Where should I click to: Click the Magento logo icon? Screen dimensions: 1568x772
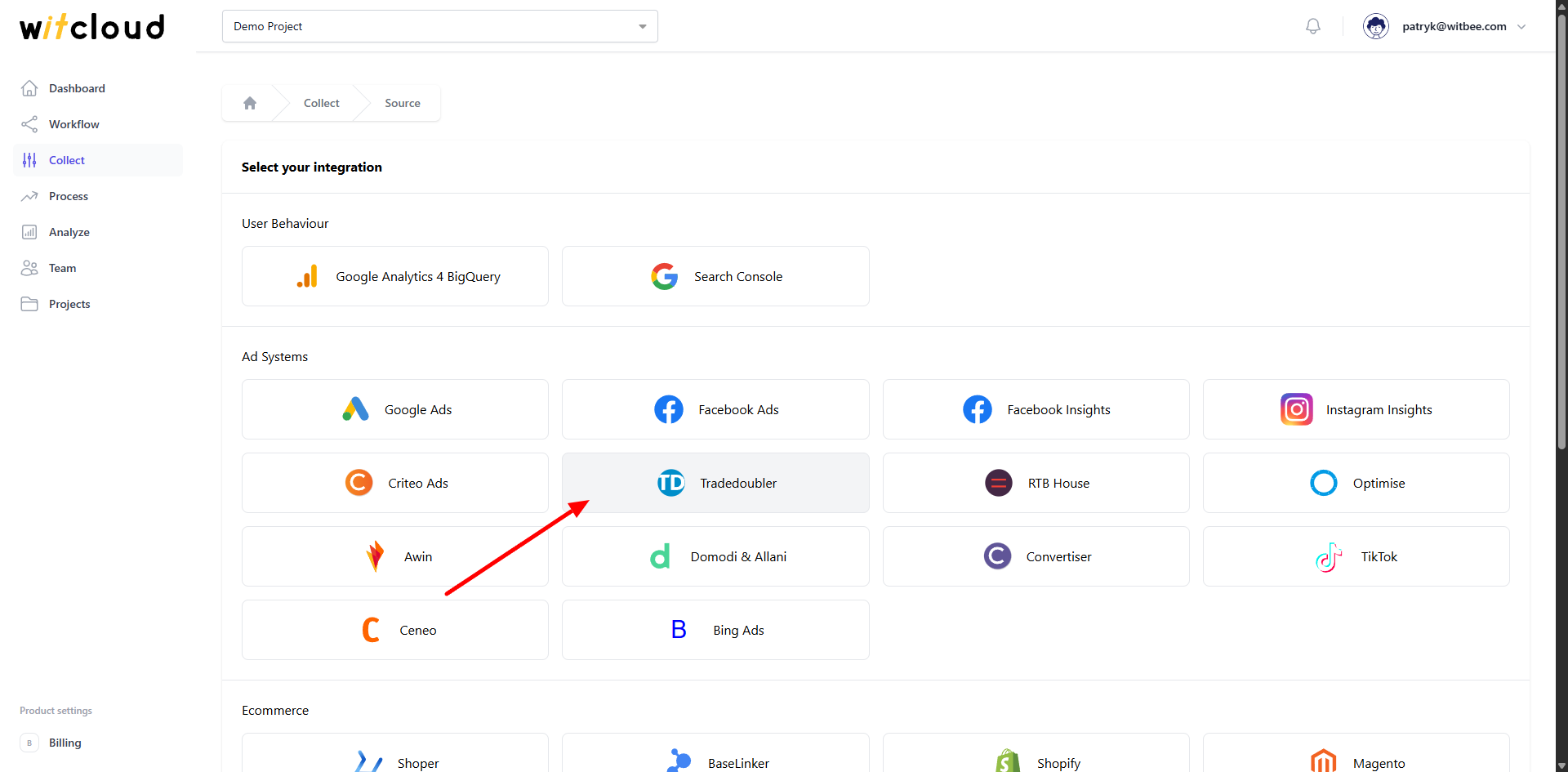tap(1324, 761)
